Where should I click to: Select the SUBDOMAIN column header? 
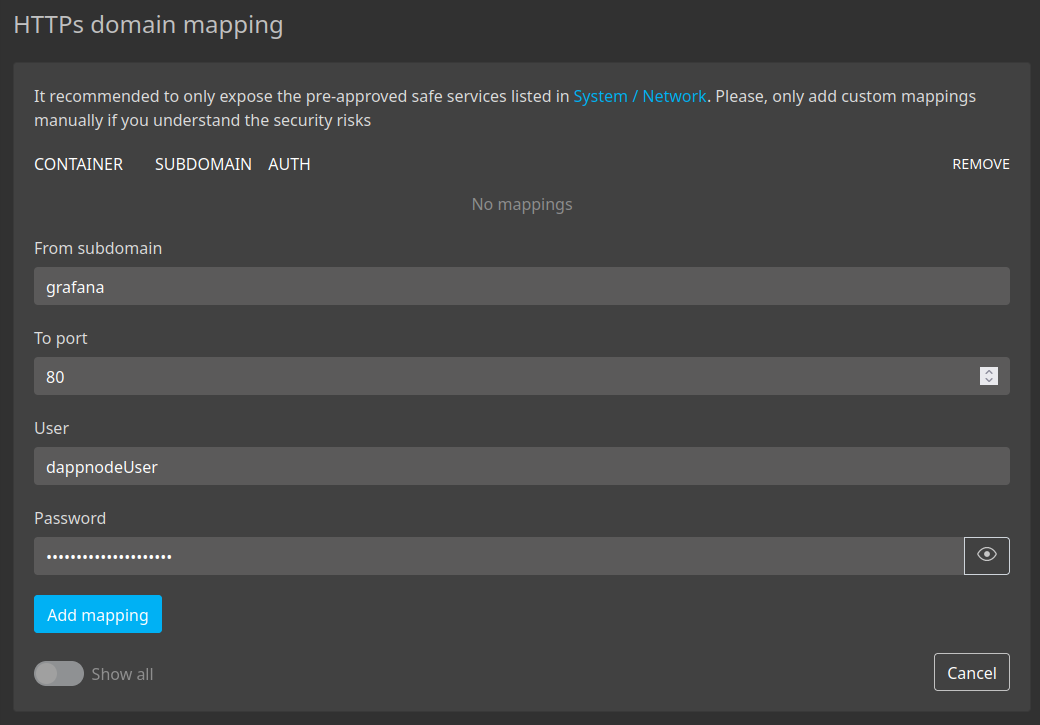point(203,164)
